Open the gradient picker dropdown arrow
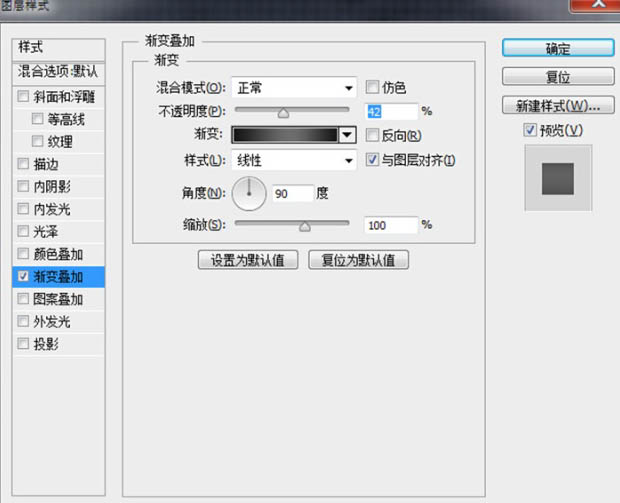 (347, 135)
